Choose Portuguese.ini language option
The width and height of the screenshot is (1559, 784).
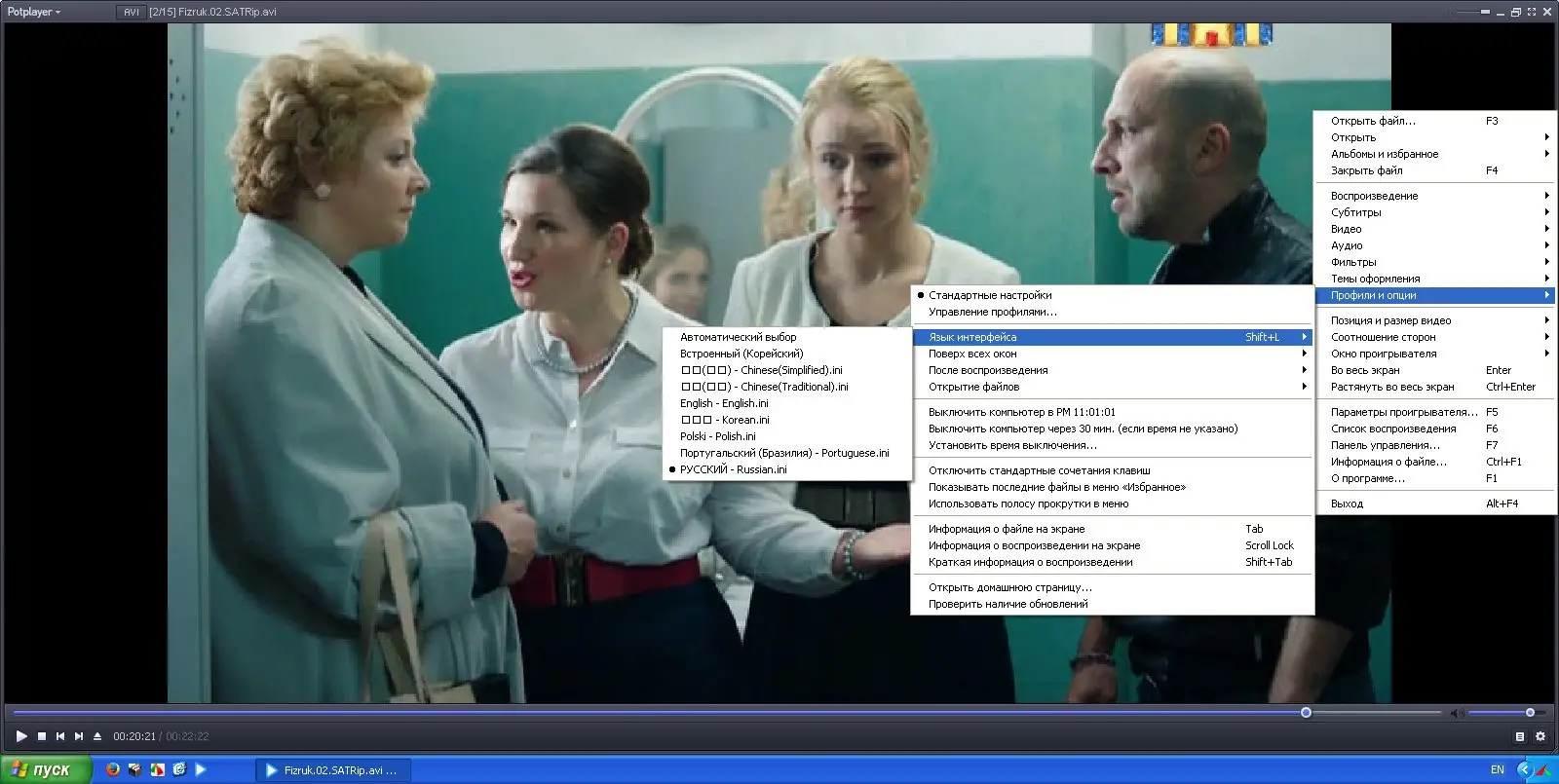[785, 453]
